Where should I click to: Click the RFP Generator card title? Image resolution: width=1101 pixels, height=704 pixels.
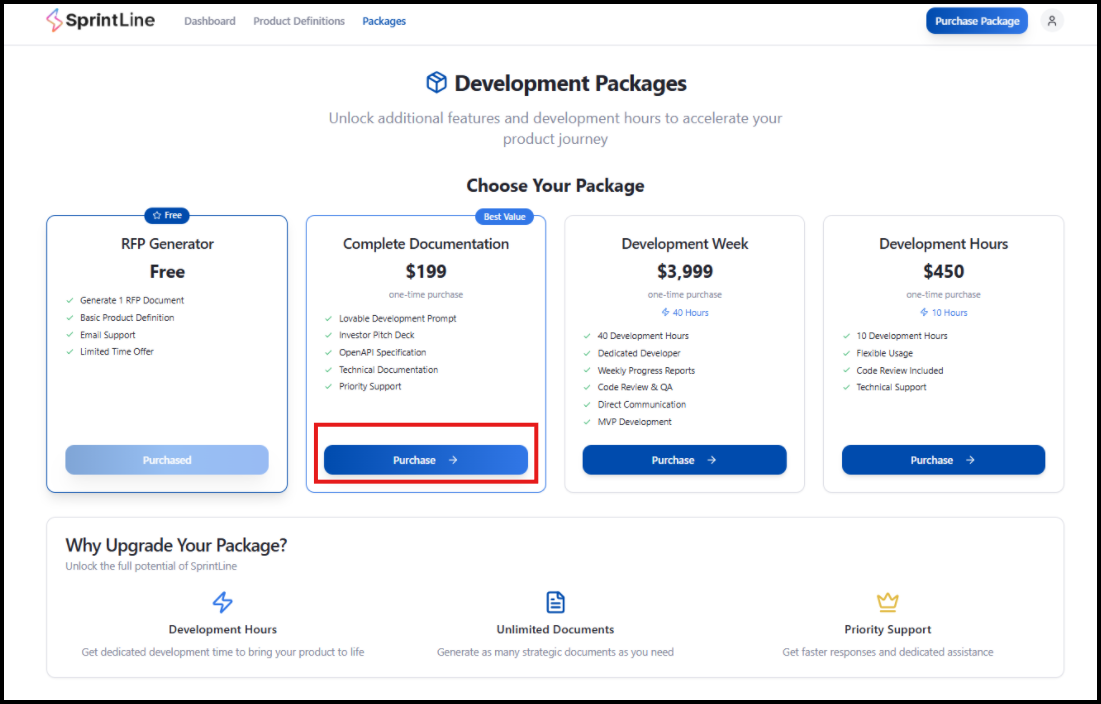[167, 244]
